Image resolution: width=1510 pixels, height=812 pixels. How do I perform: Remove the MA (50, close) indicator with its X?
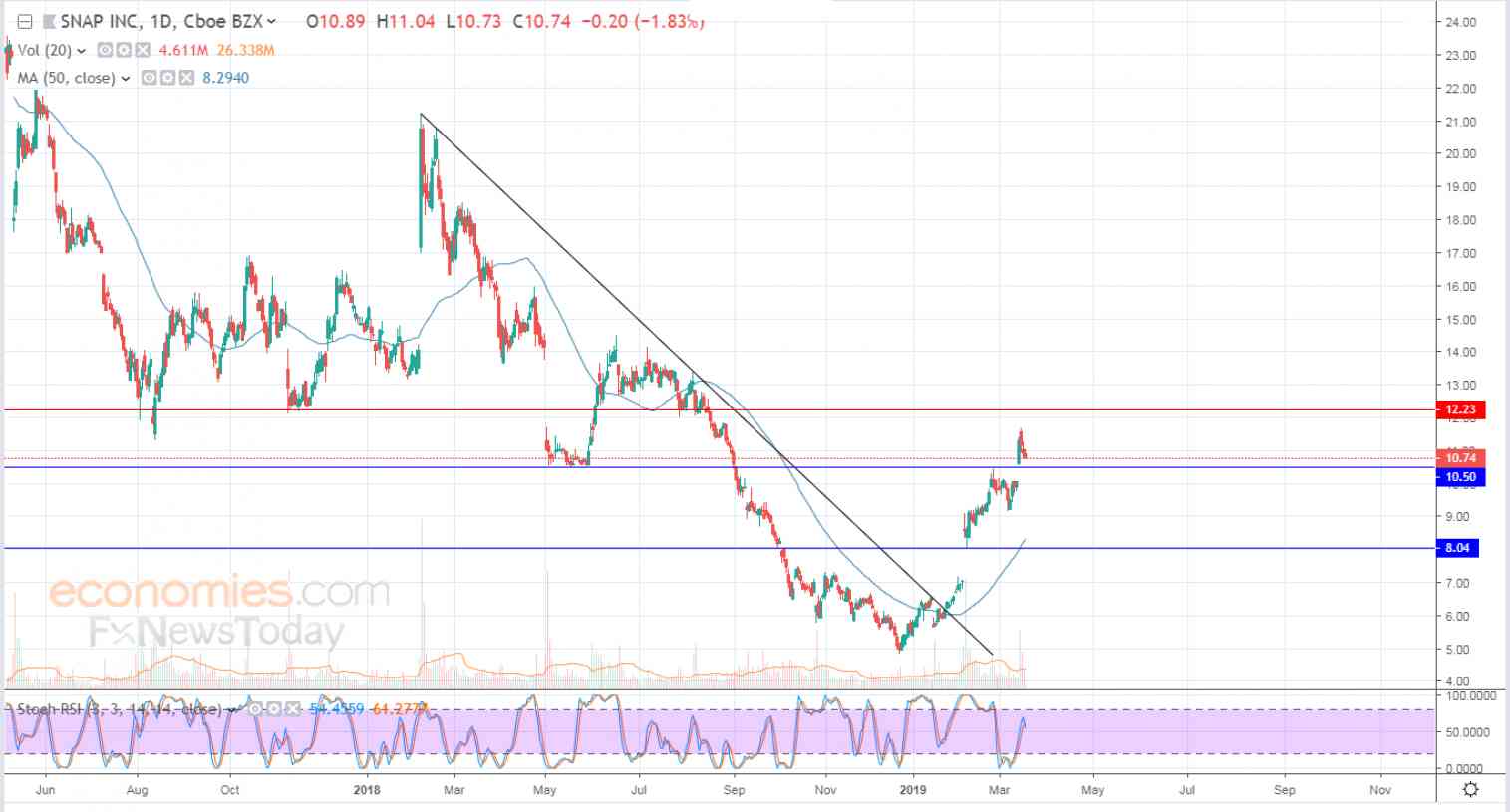click(185, 78)
